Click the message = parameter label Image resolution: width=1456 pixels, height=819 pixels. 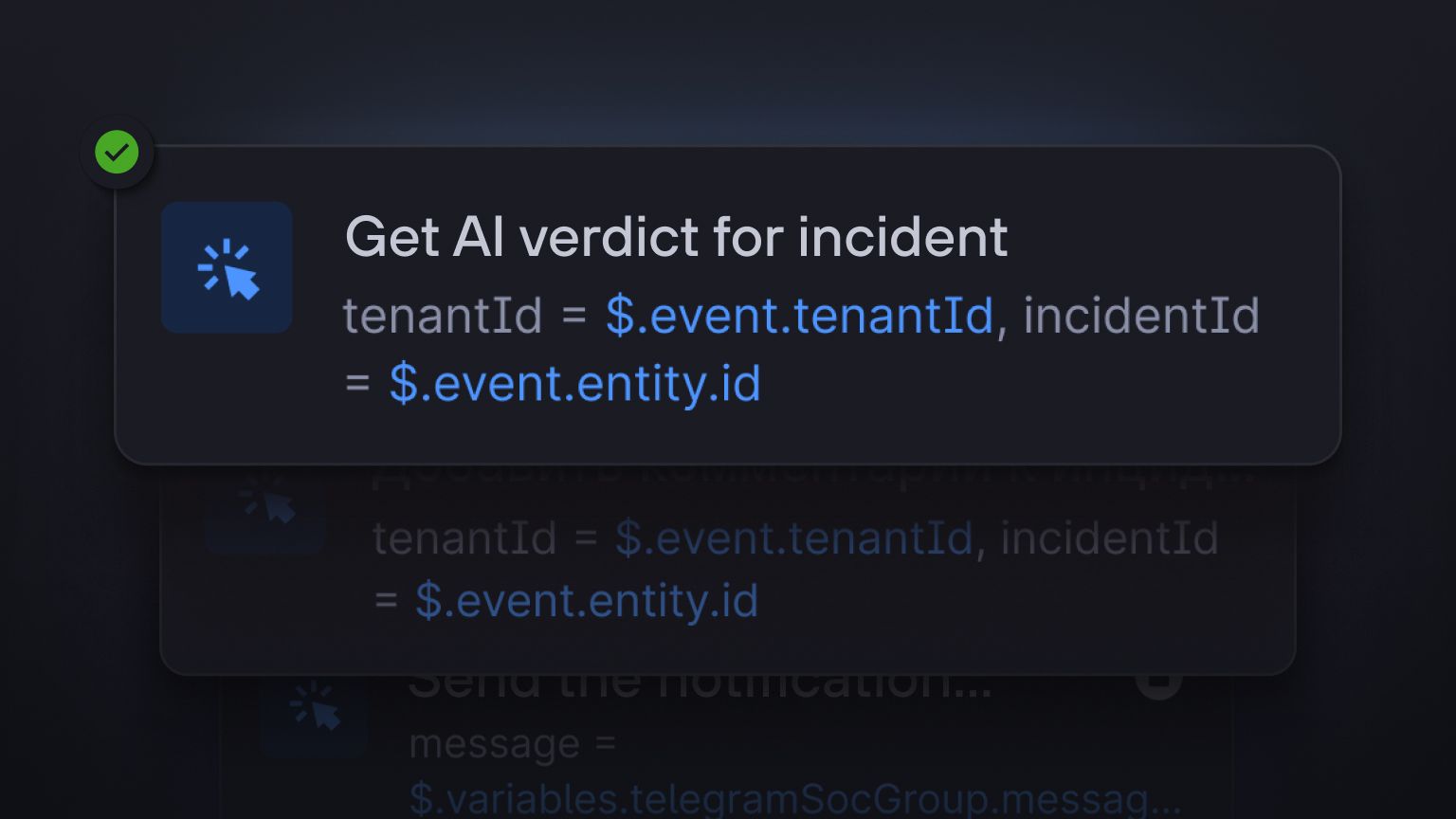tap(513, 744)
